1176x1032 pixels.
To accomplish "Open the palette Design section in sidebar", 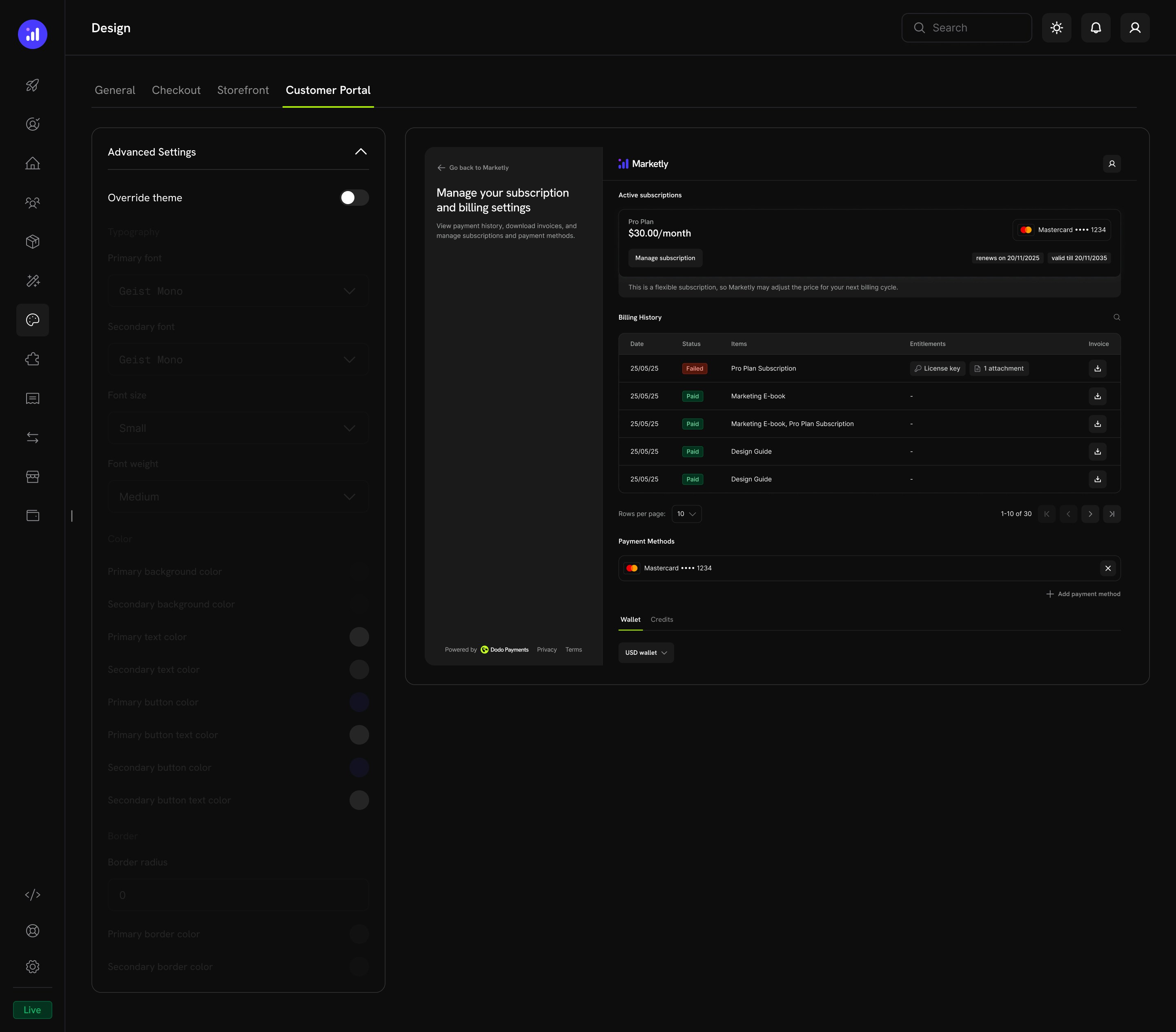I will click(x=32, y=320).
